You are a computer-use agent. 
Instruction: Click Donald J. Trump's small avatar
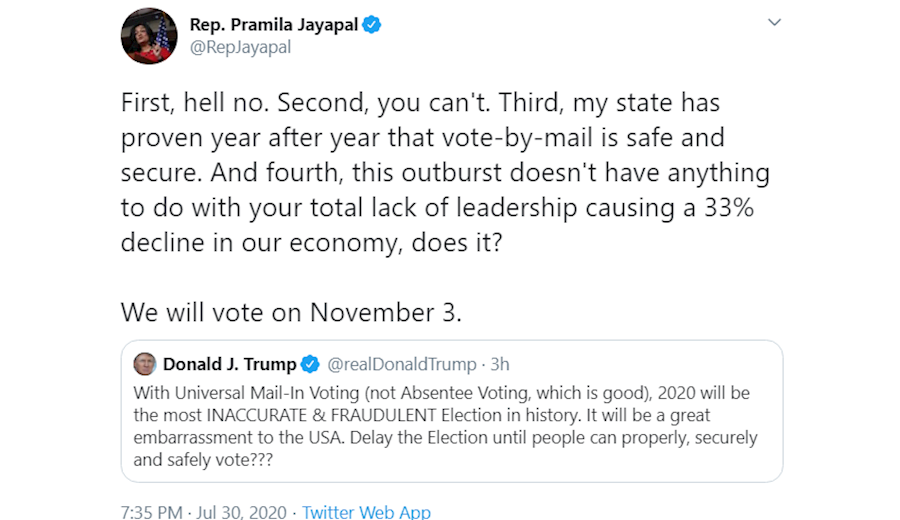click(145, 364)
